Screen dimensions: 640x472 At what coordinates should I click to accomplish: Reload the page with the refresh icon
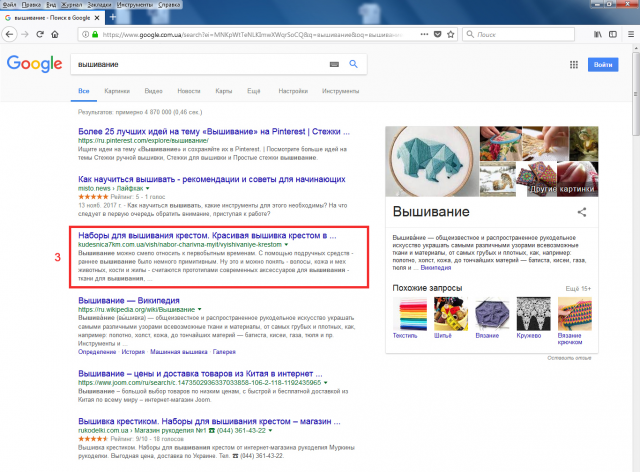coord(40,34)
